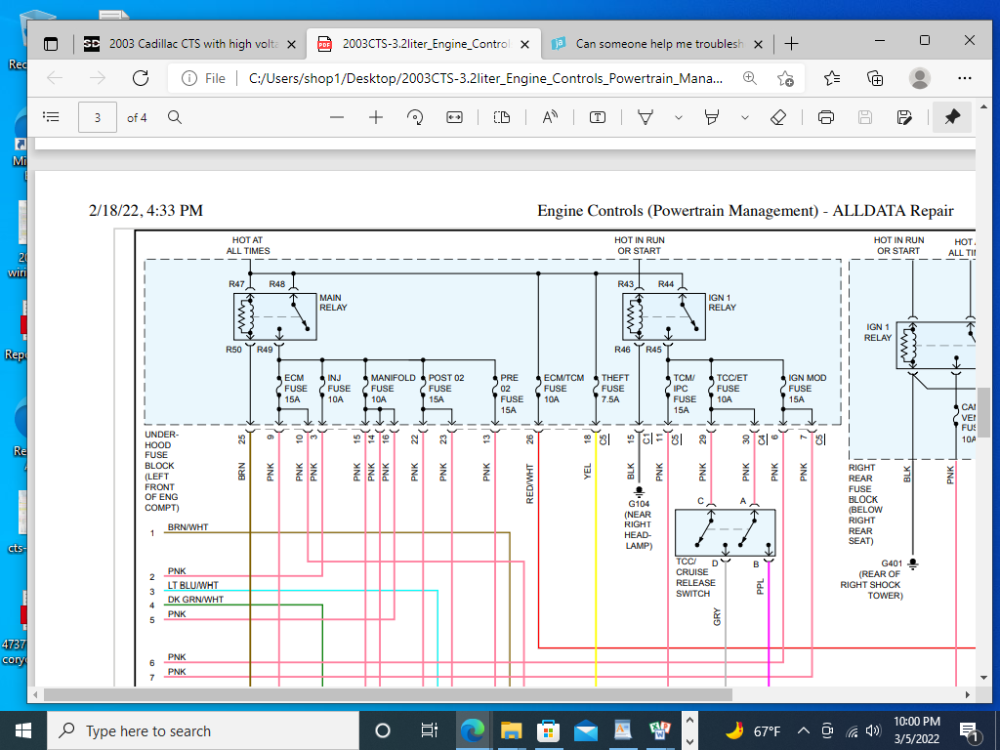Select the Erase tool in PDF toolbar
1000x750 pixels.
pos(779,117)
